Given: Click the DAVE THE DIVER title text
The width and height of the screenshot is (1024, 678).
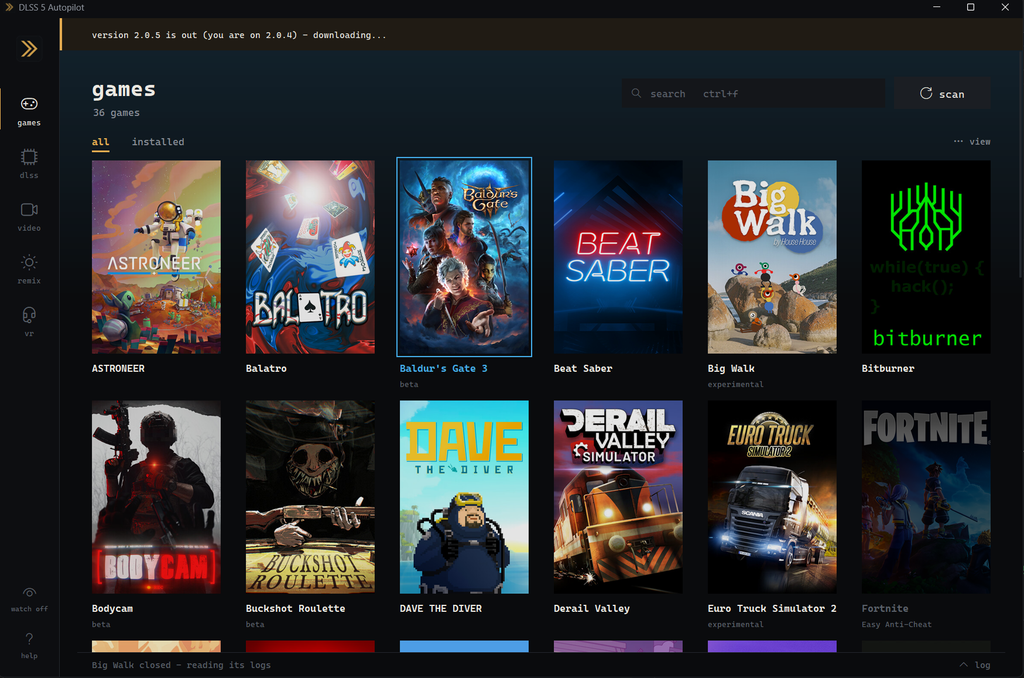Looking at the screenshot, I should coord(441,608).
